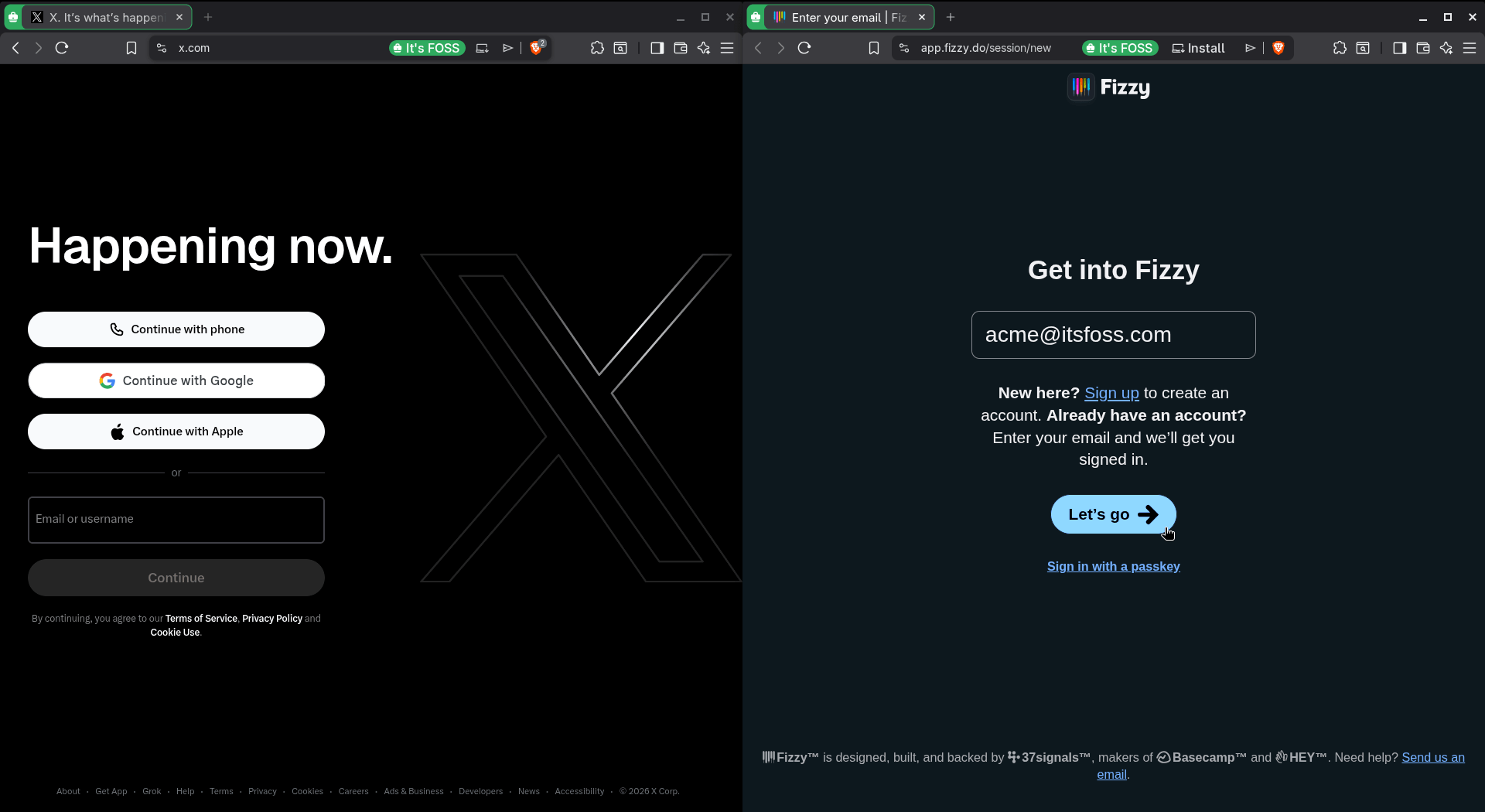Close the Fizzy tab
The width and height of the screenshot is (1485, 812).
[922, 17]
